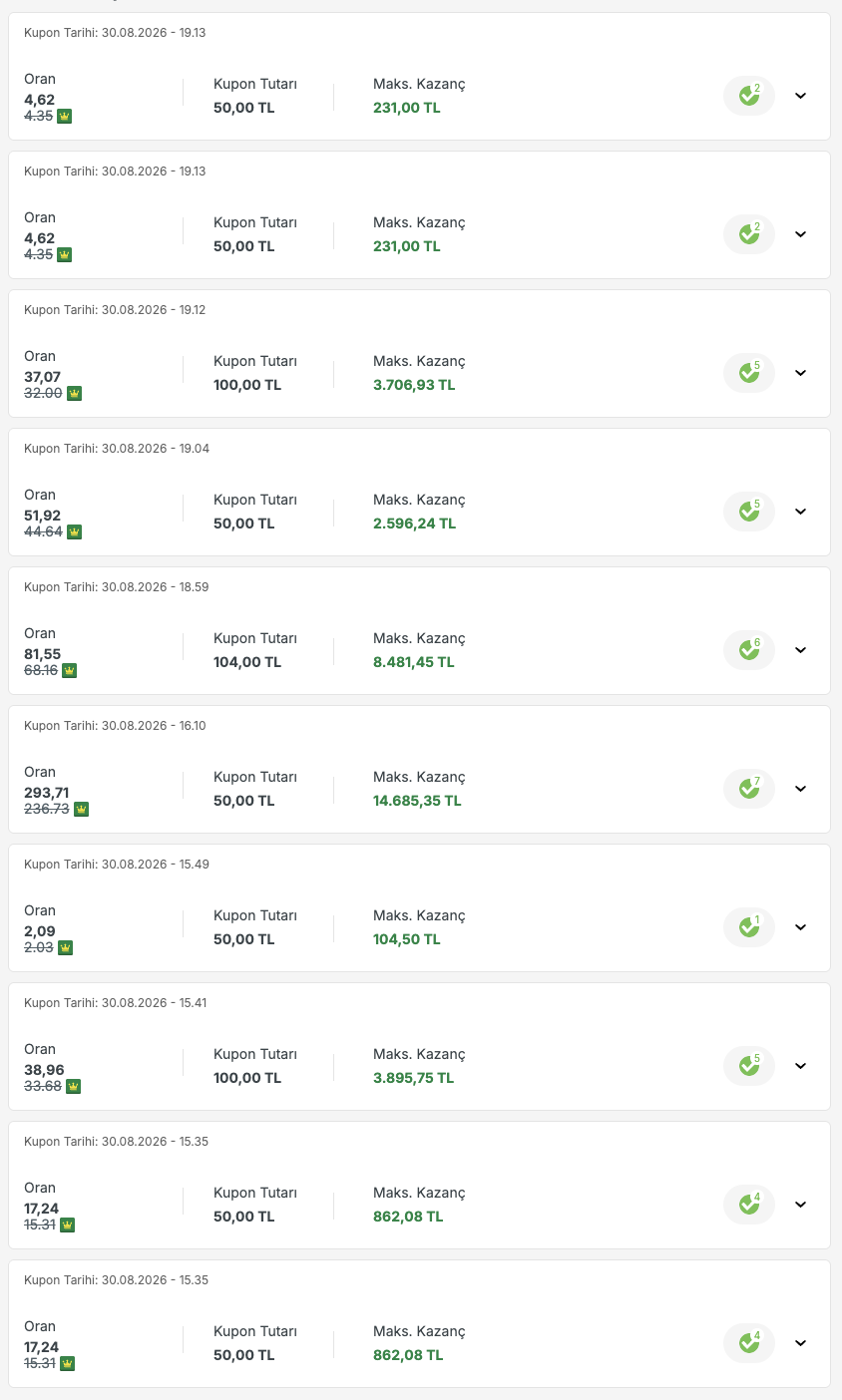Click the crown icon next to 44.64
This screenshot has width=842, height=1400.
pyautogui.click(x=74, y=531)
